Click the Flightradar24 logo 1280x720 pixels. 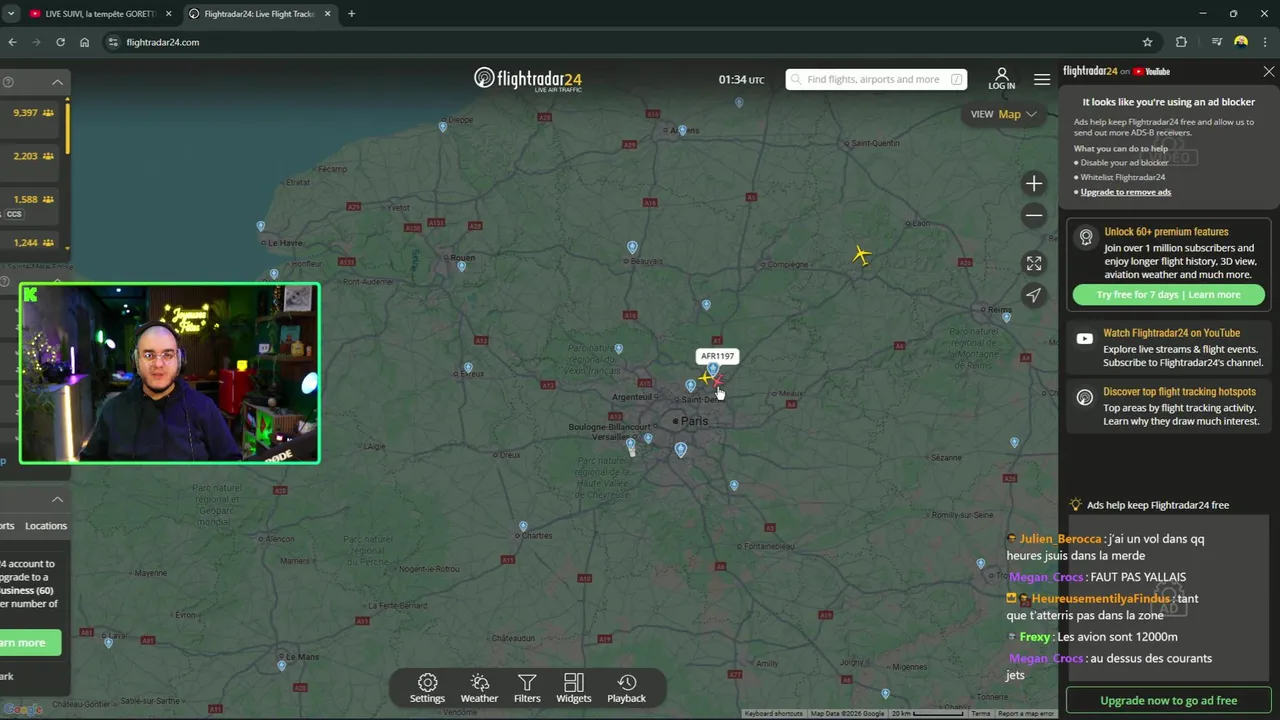pyautogui.click(x=528, y=79)
